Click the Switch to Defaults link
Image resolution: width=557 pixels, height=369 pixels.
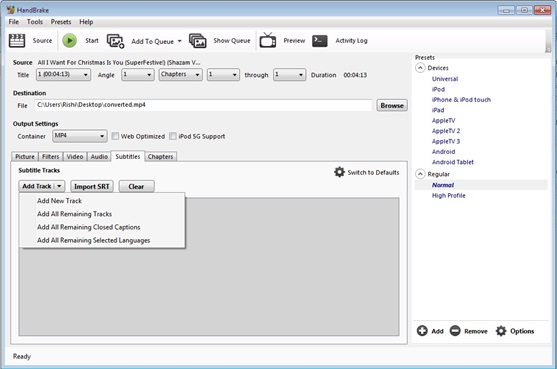(x=373, y=173)
